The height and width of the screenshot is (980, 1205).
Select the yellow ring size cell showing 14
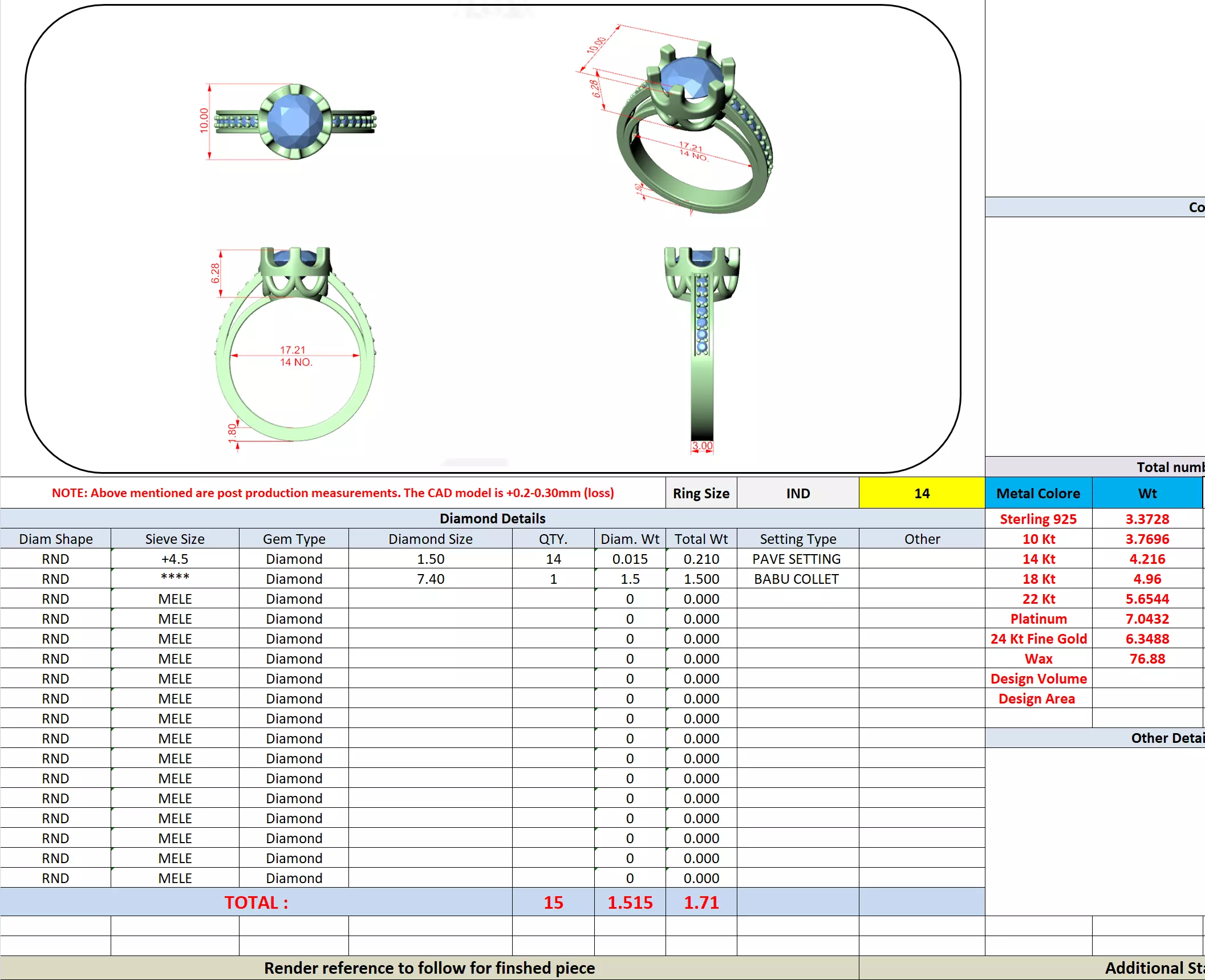[x=921, y=493]
